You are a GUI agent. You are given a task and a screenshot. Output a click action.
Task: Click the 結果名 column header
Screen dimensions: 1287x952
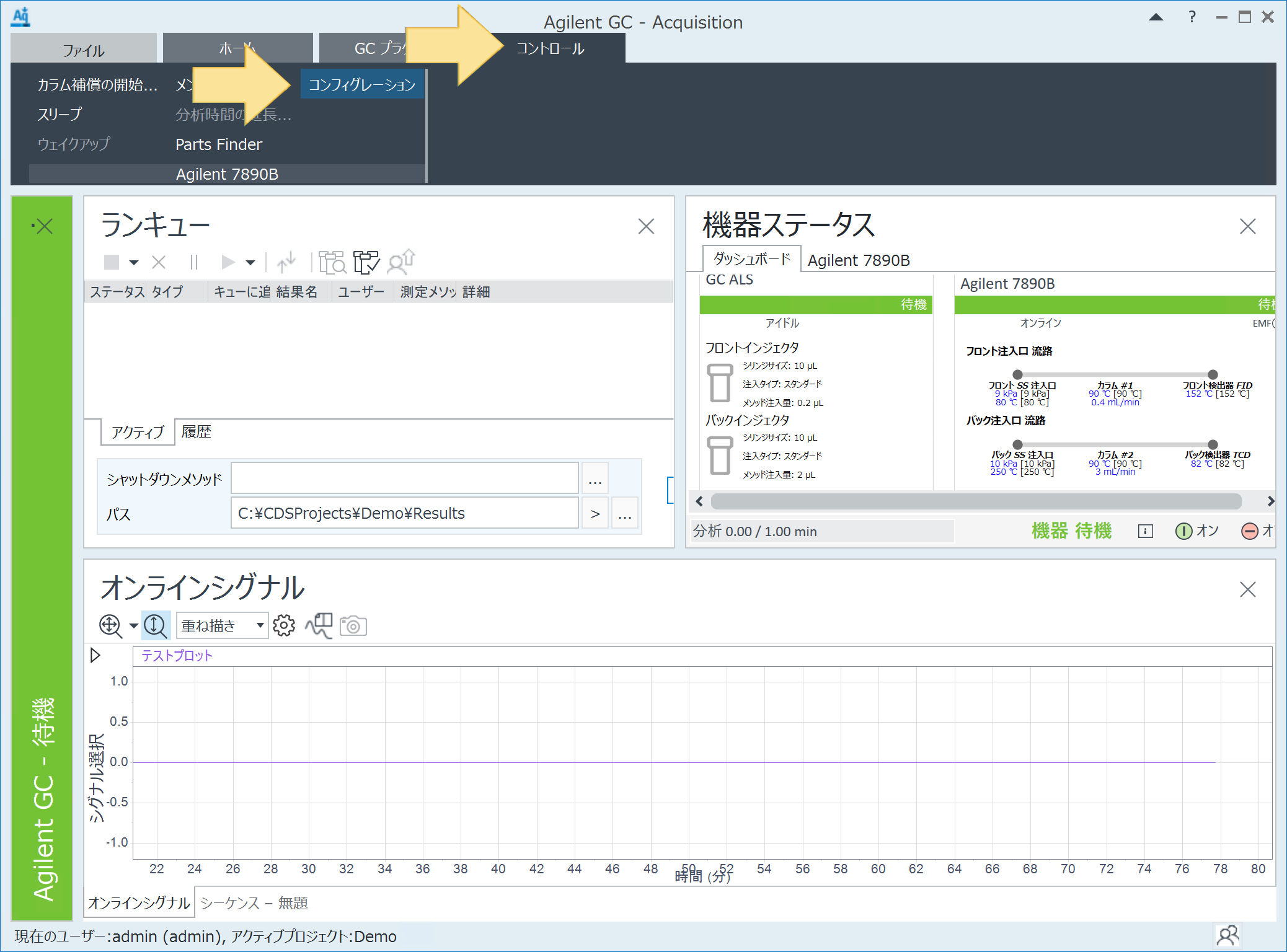click(x=301, y=292)
